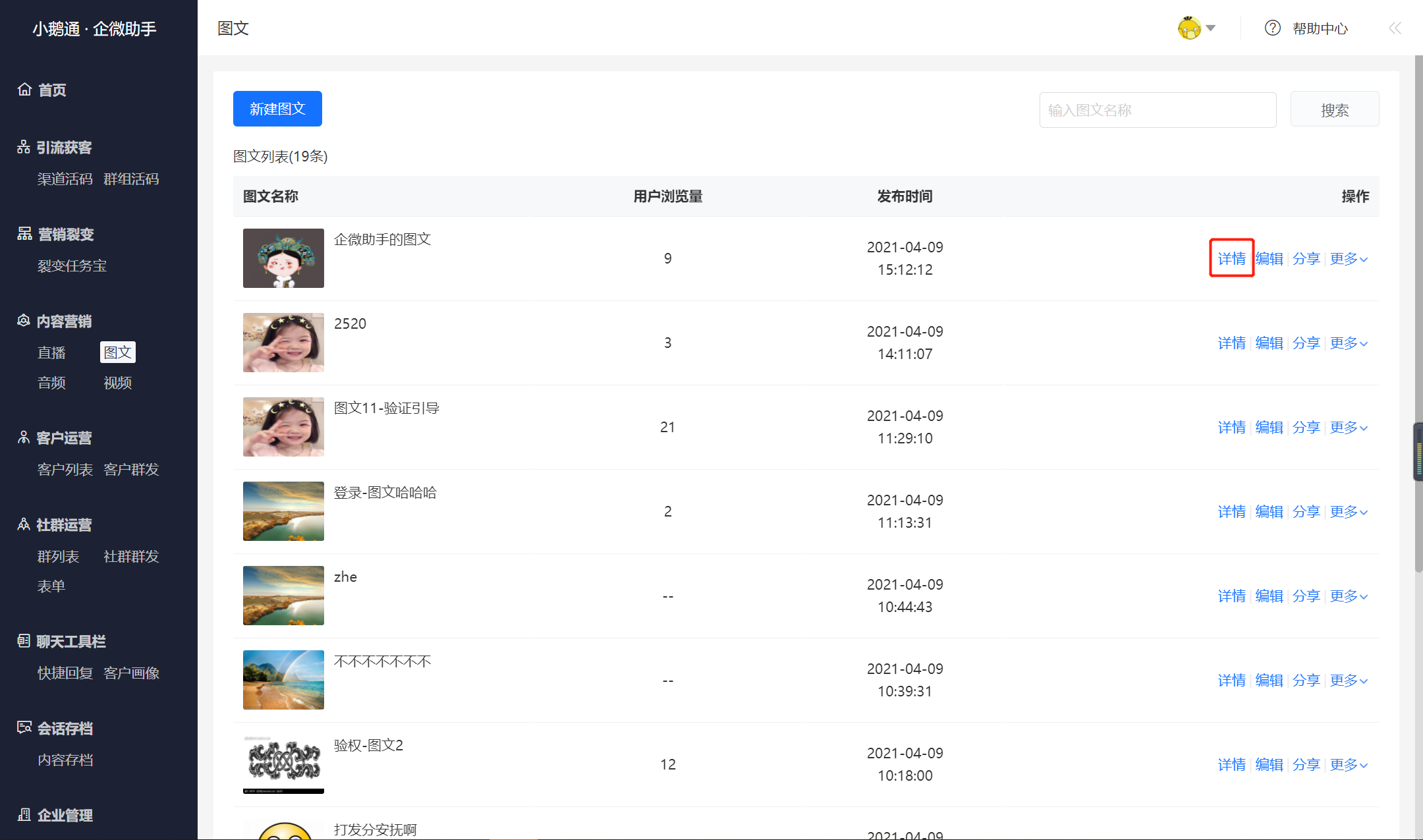The image size is (1423, 840).
Task: Select the 社群运营 section icon
Action: [24, 524]
